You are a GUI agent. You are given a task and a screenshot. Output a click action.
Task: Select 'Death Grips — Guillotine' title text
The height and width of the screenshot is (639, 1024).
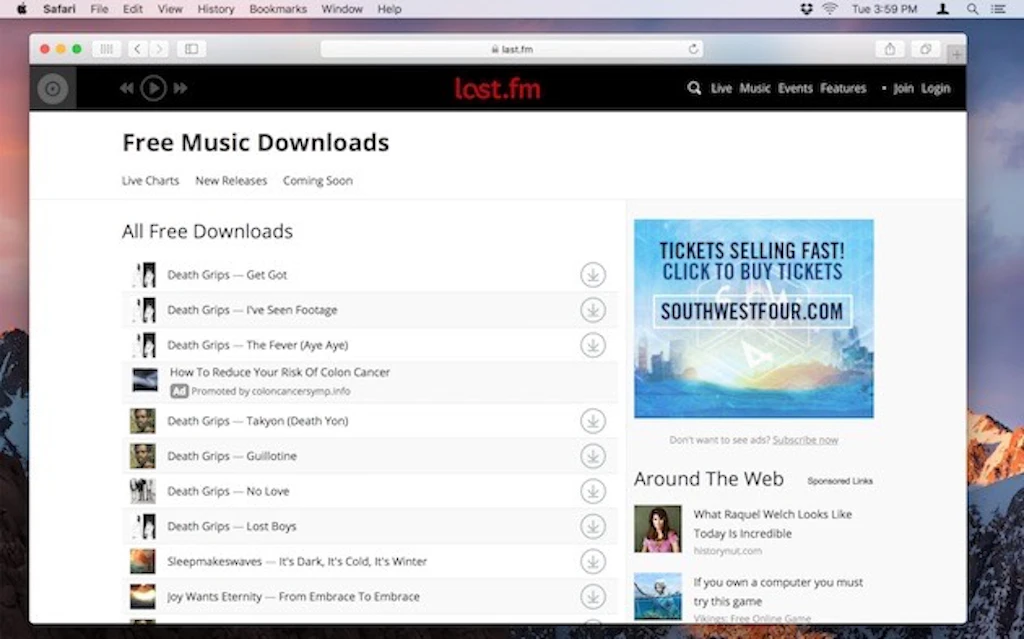click(x=232, y=456)
